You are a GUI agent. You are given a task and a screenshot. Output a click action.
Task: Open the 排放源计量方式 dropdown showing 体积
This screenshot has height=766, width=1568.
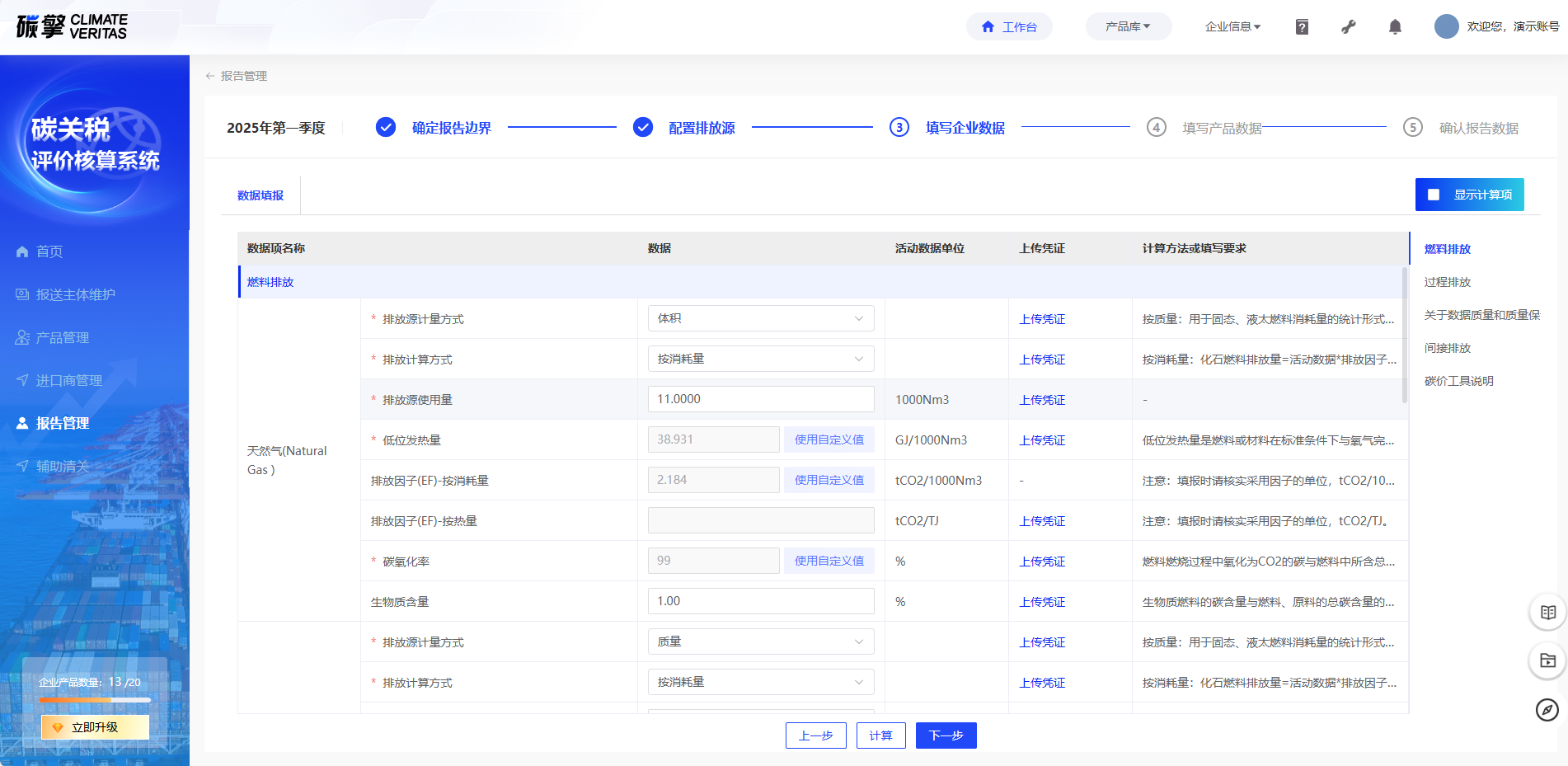[760, 318]
